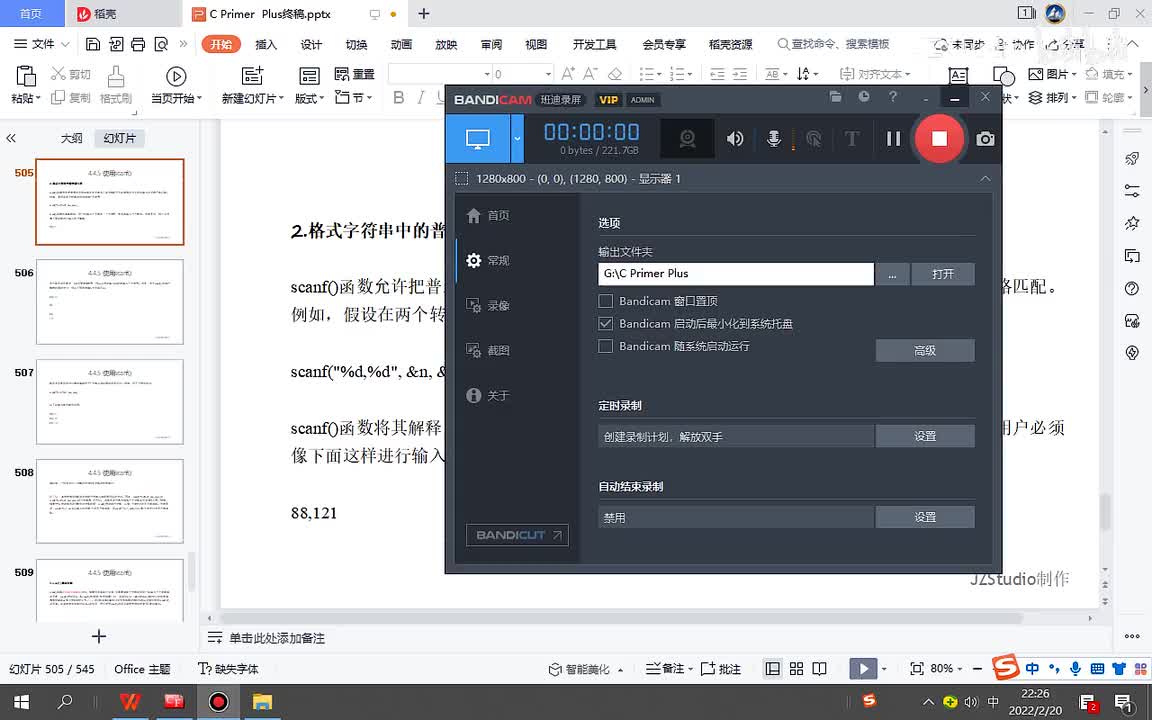Switch to the 插入 ribbon tab
Image resolution: width=1152 pixels, height=720 pixels.
pyautogui.click(x=266, y=44)
